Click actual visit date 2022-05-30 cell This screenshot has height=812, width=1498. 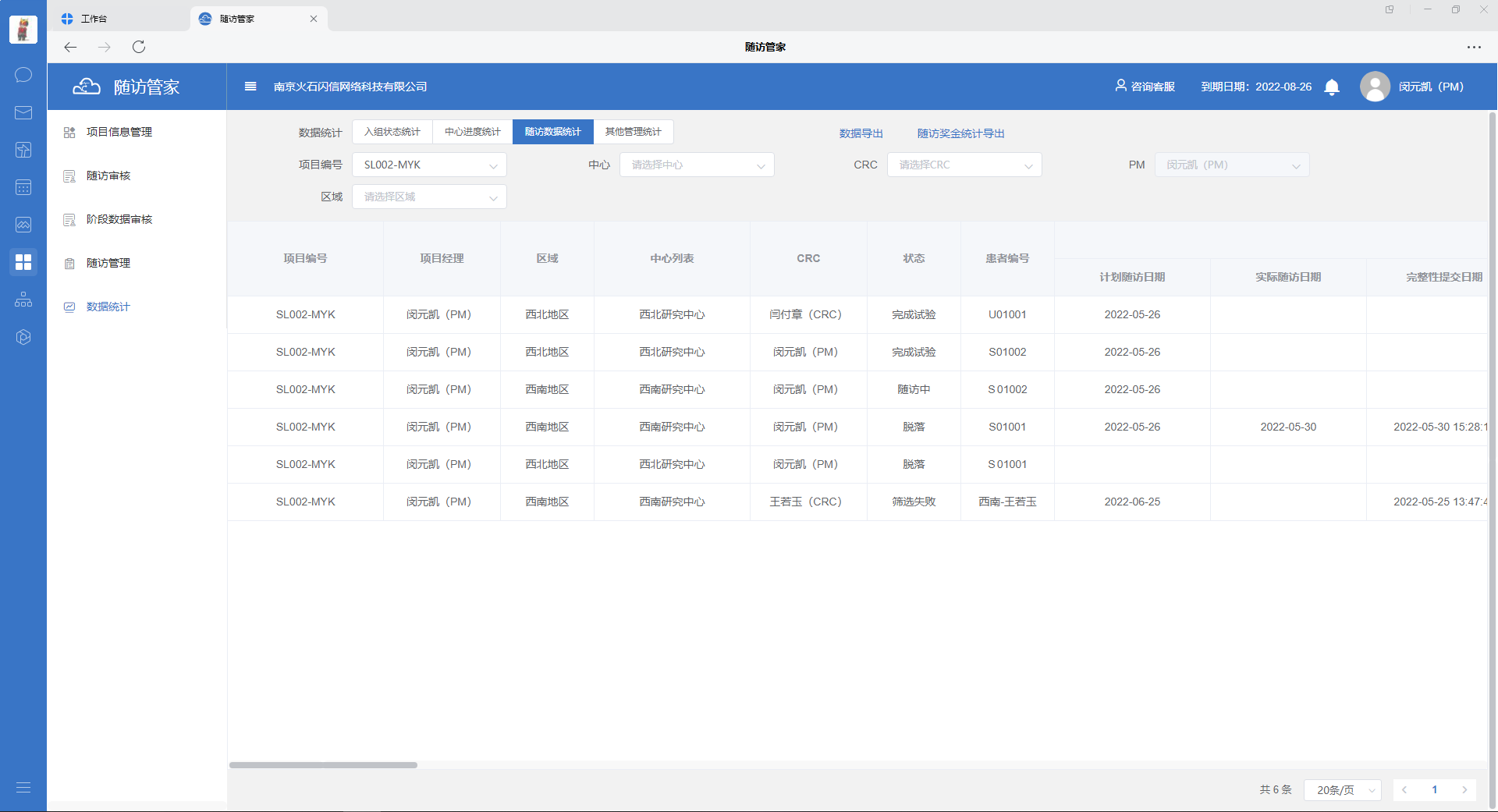(x=1289, y=427)
